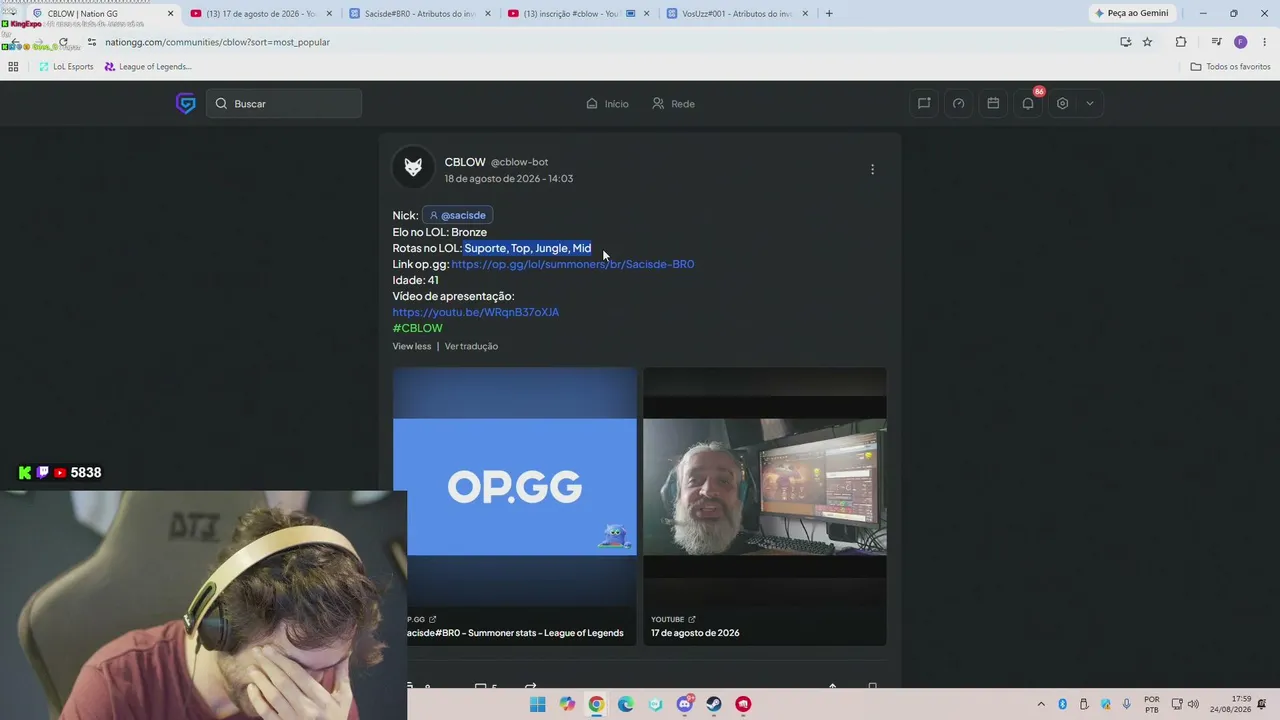Click the CBLOW fox avatar
1280x720 pixels.
413,167
